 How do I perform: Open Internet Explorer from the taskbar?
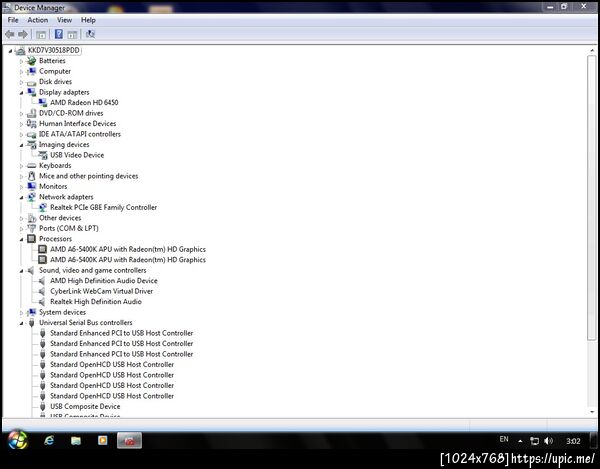[x=49, y=440]
